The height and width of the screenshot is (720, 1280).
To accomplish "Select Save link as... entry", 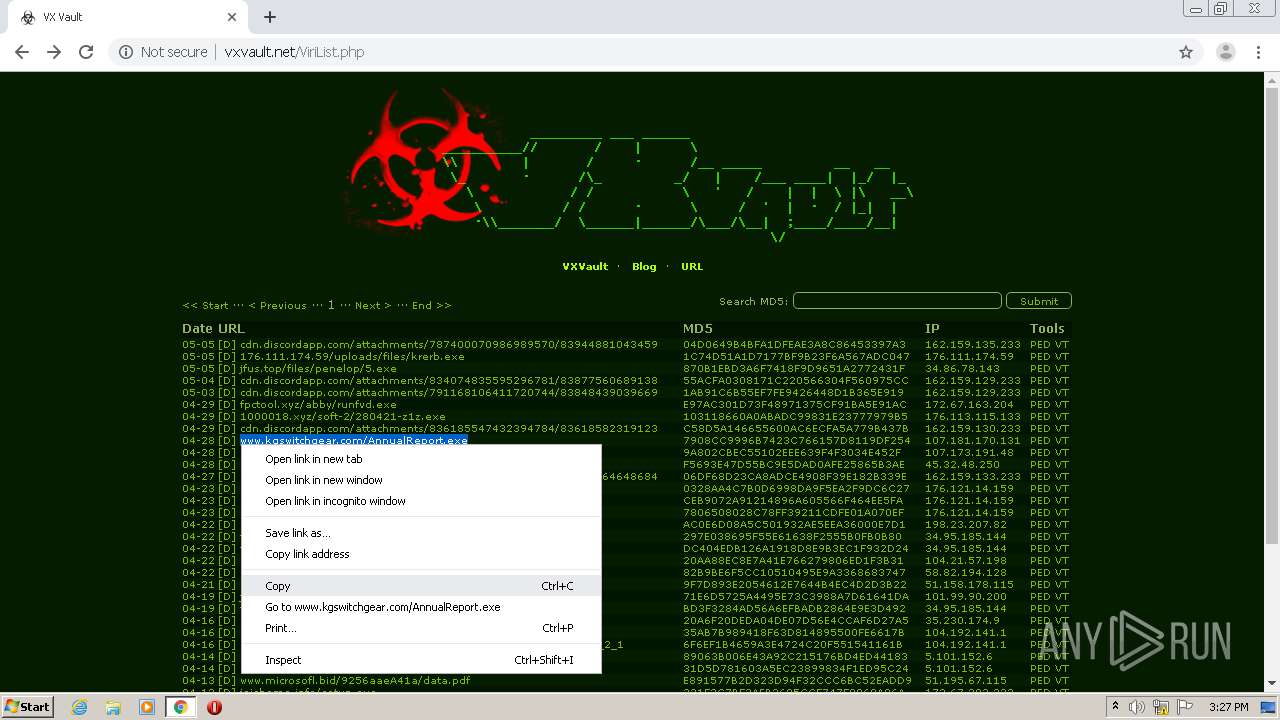I will 421,533.
